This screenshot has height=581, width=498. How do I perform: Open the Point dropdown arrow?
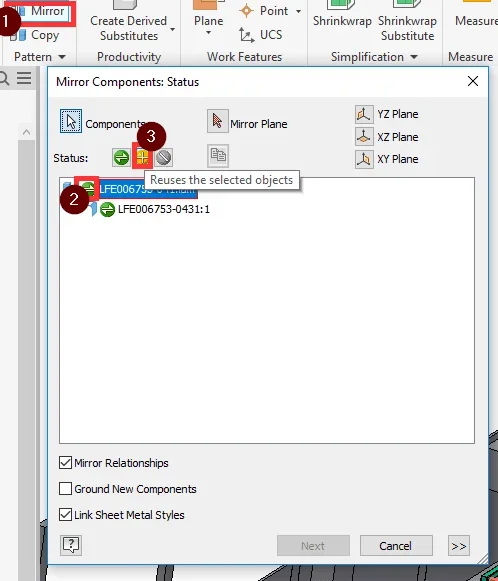coord(298,11)
